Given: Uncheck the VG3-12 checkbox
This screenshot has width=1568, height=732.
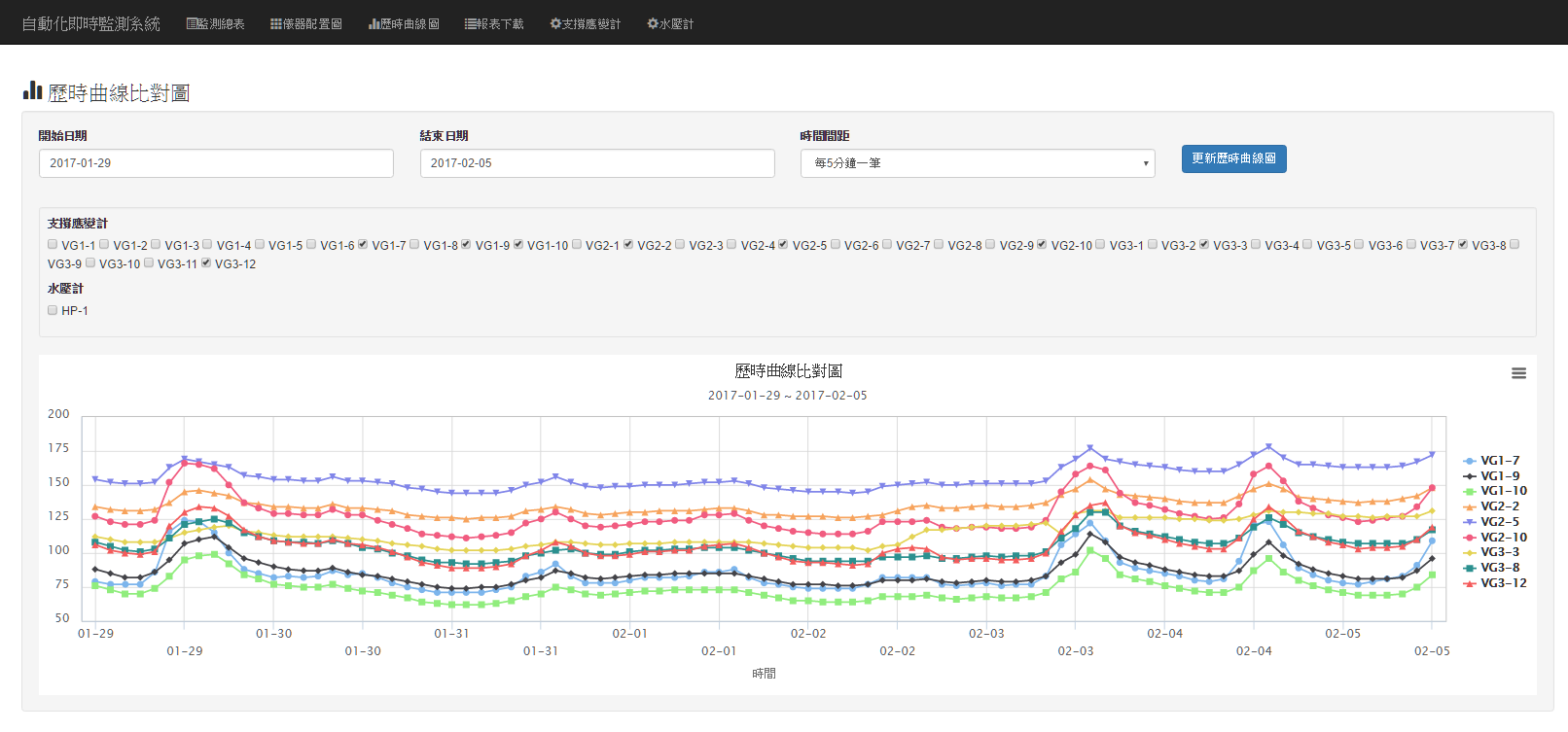Looking at the screenshot, I should point(206,263).
